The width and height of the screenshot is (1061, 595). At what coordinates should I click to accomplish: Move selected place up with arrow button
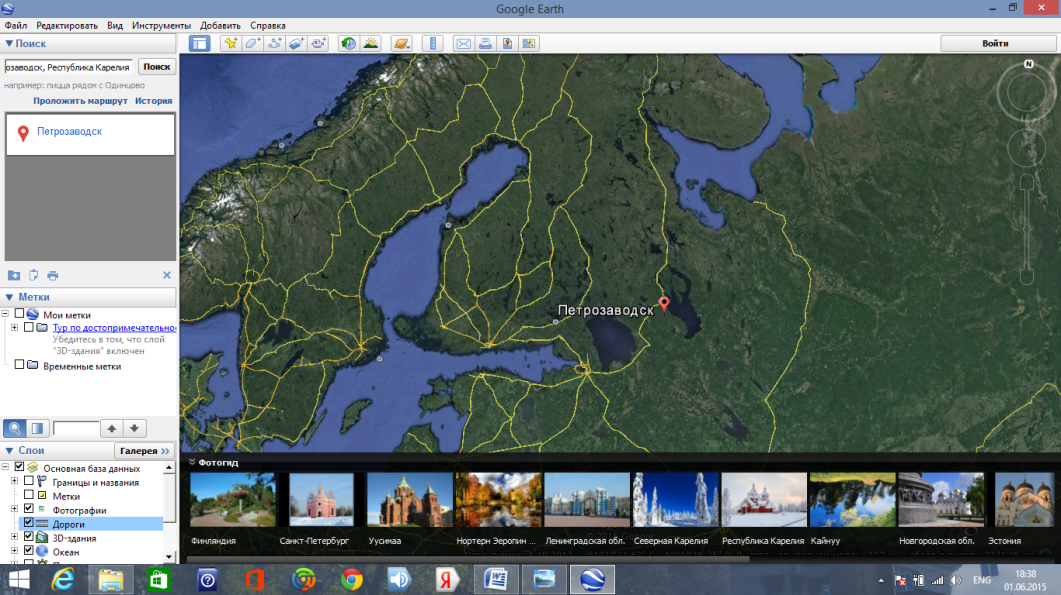point(112,428)
